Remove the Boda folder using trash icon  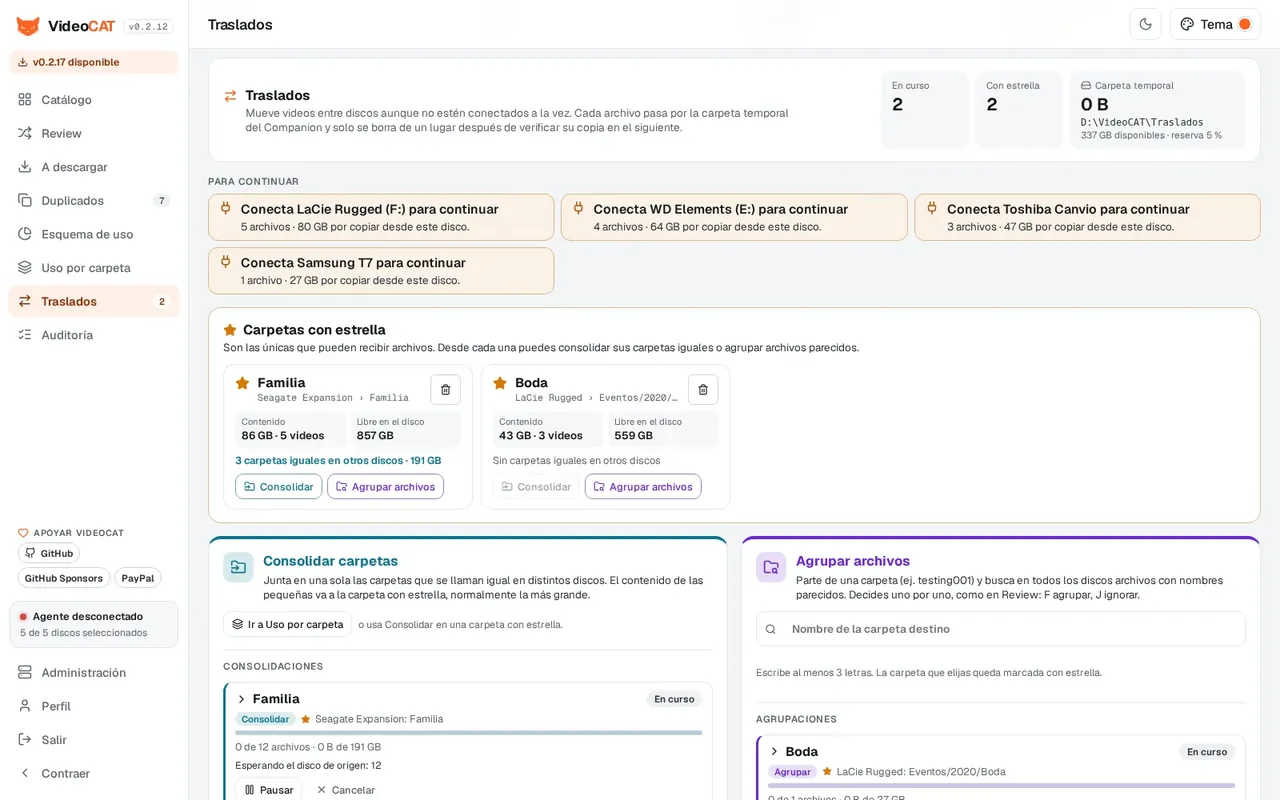point(703,389)
